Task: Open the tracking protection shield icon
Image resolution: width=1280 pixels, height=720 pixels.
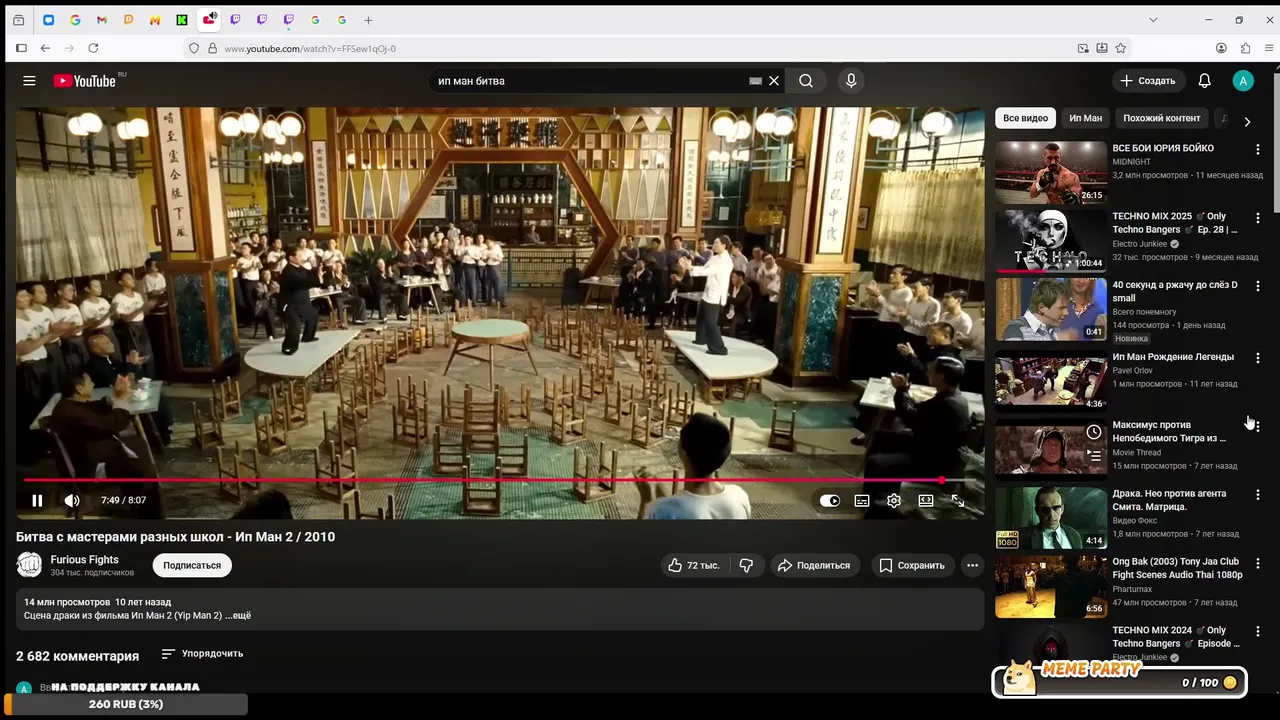Action: point(194,48)
